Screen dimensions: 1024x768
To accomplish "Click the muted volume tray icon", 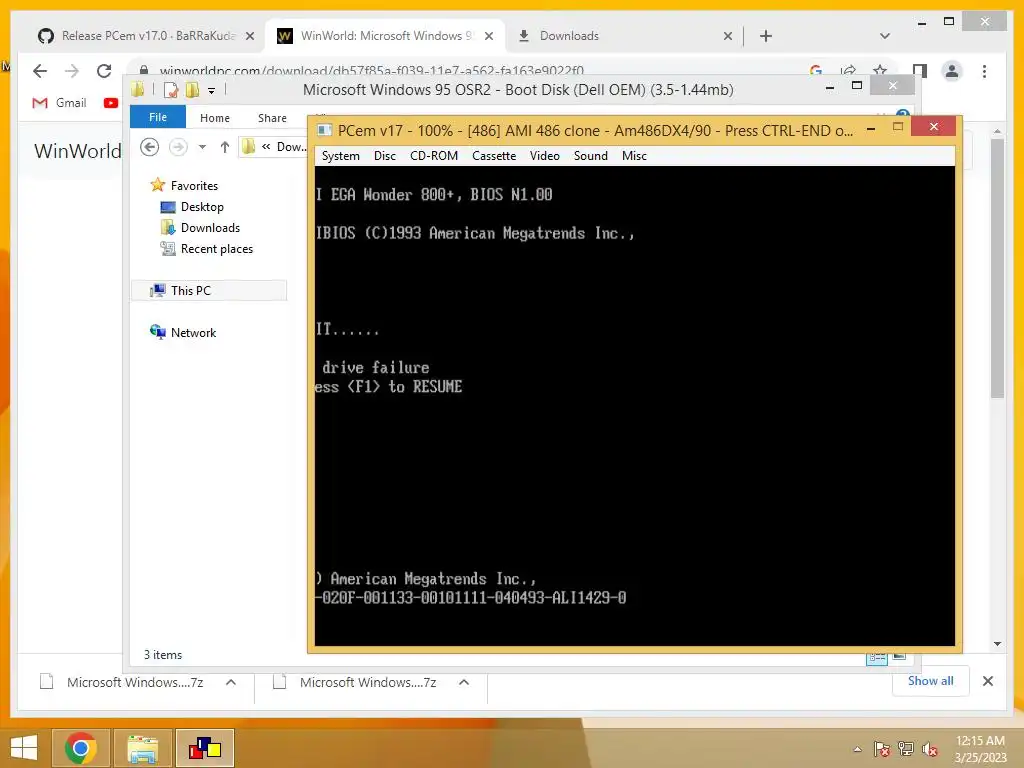I will (930, 749).
